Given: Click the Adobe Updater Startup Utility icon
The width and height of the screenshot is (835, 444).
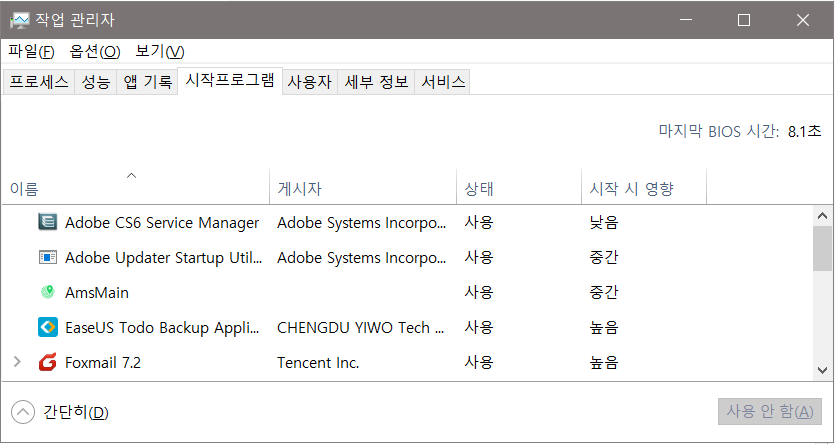Looking at the screenshot, I should point(48,257).
